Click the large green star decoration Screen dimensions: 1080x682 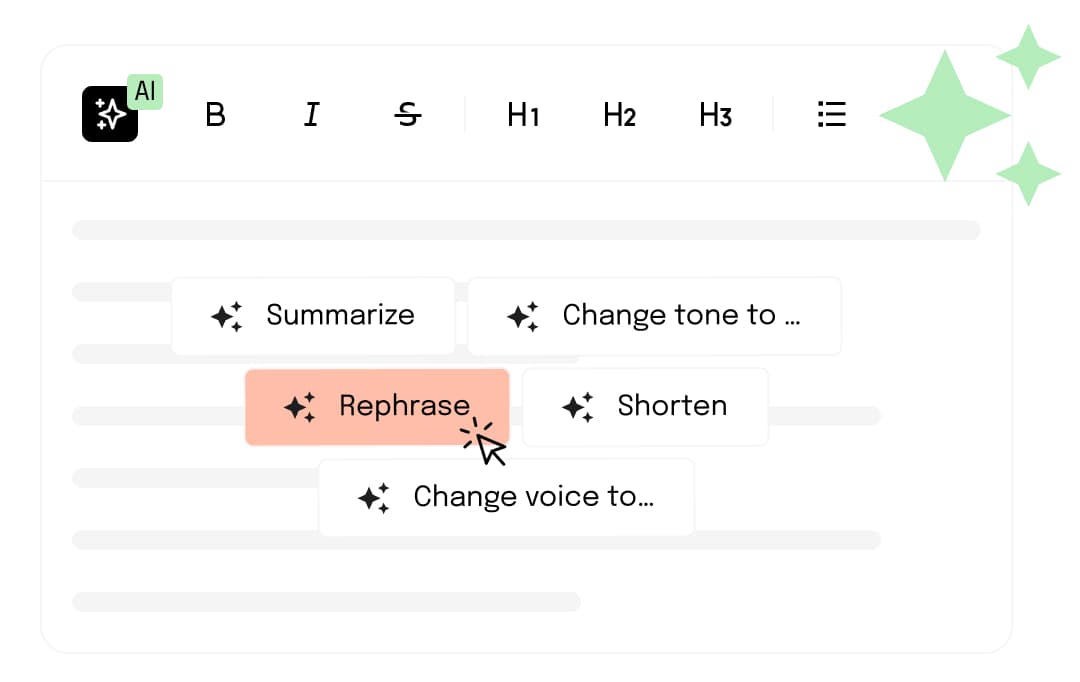pyautogui.click(x=943, y=115)
